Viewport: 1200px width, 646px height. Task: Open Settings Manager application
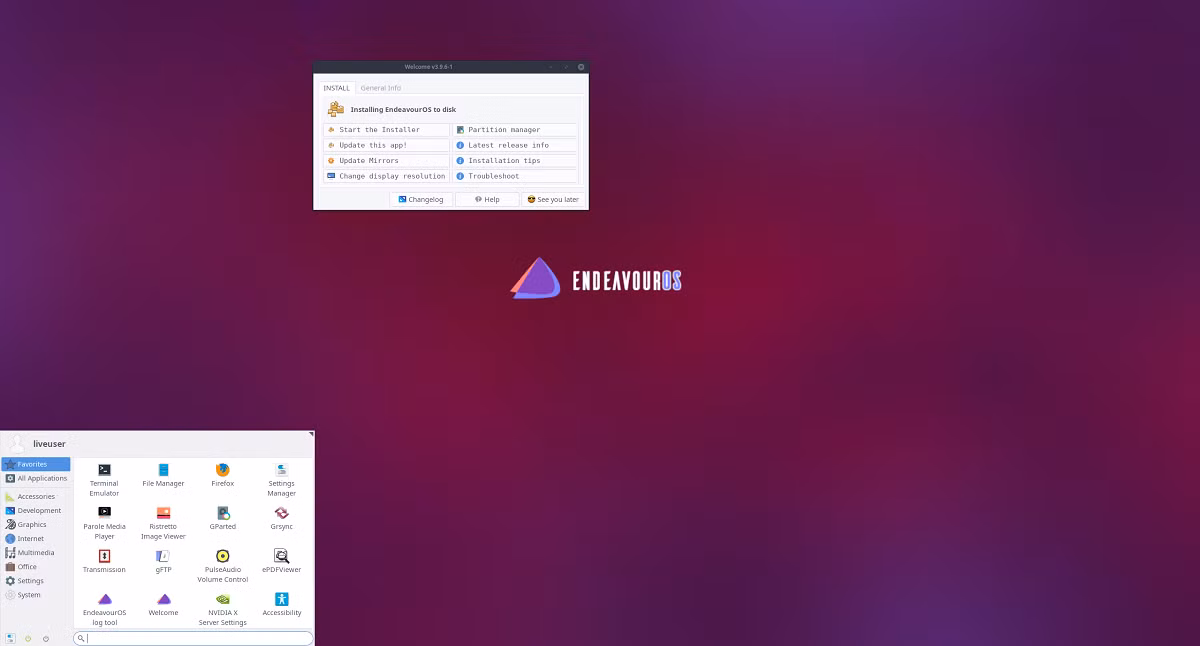tap(281, 480)
